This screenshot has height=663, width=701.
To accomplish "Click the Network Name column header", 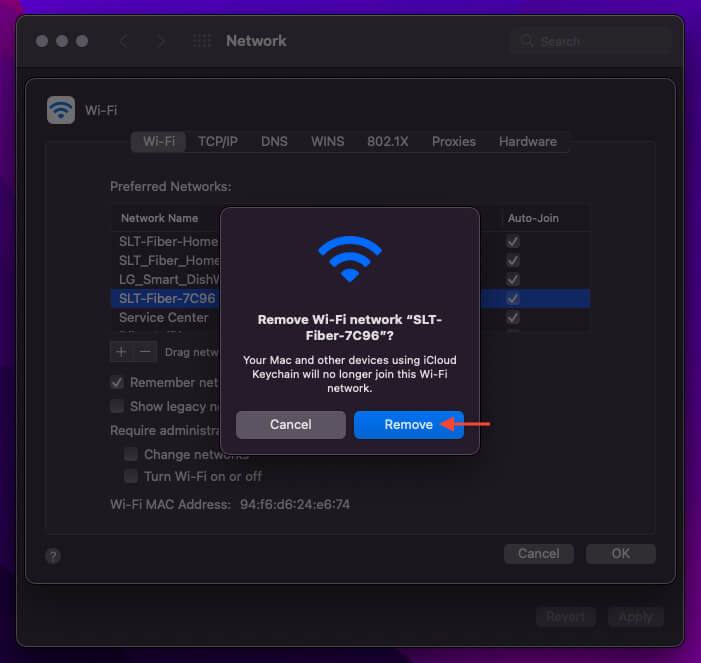I will (x=160, y=218).
